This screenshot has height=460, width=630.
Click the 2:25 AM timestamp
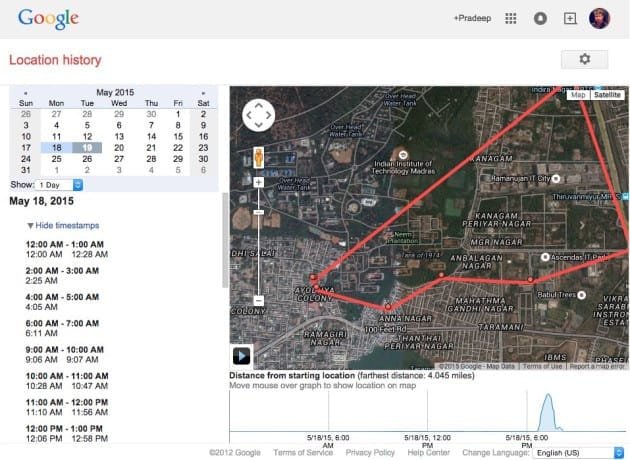41,280
